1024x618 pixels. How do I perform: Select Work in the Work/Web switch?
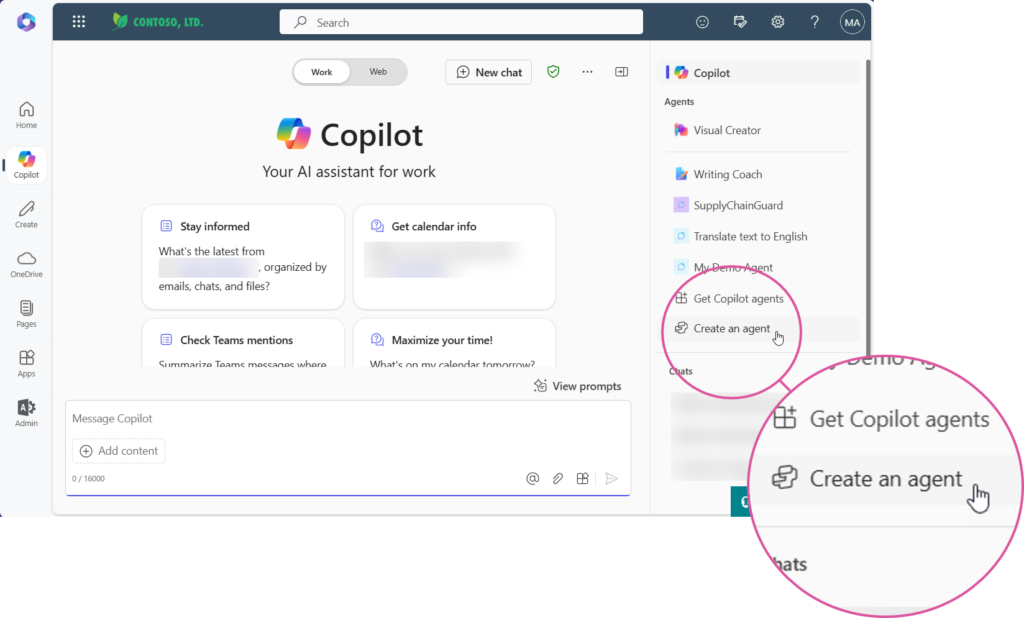321,72
